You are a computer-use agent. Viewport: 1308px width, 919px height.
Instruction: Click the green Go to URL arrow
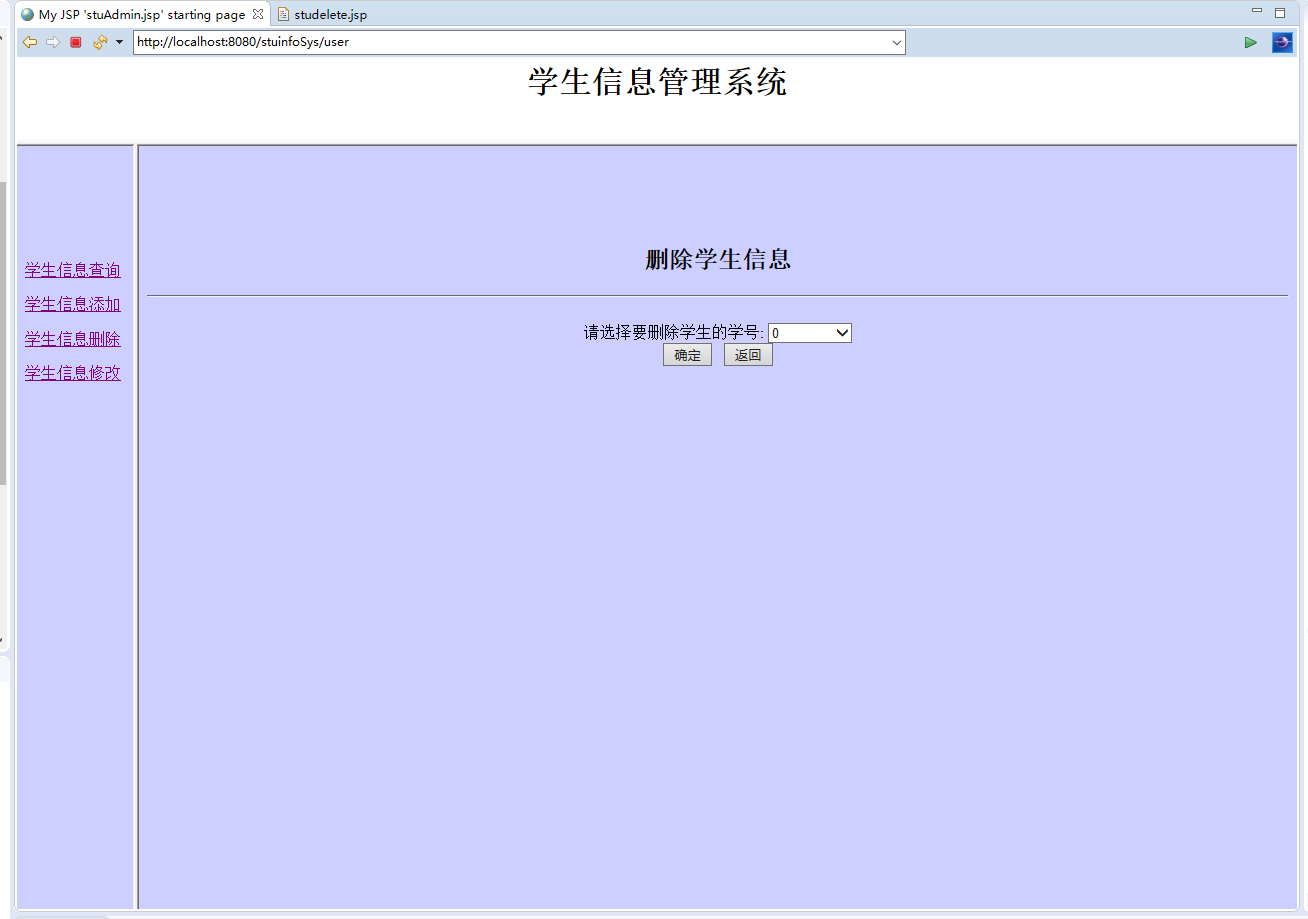pyautogui.click(x=1250, y=42)
